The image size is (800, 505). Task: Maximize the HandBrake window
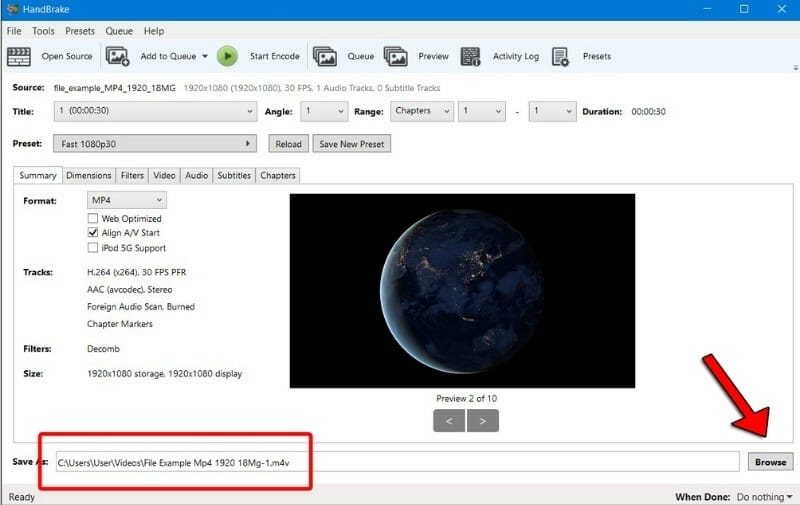(744, 9)
